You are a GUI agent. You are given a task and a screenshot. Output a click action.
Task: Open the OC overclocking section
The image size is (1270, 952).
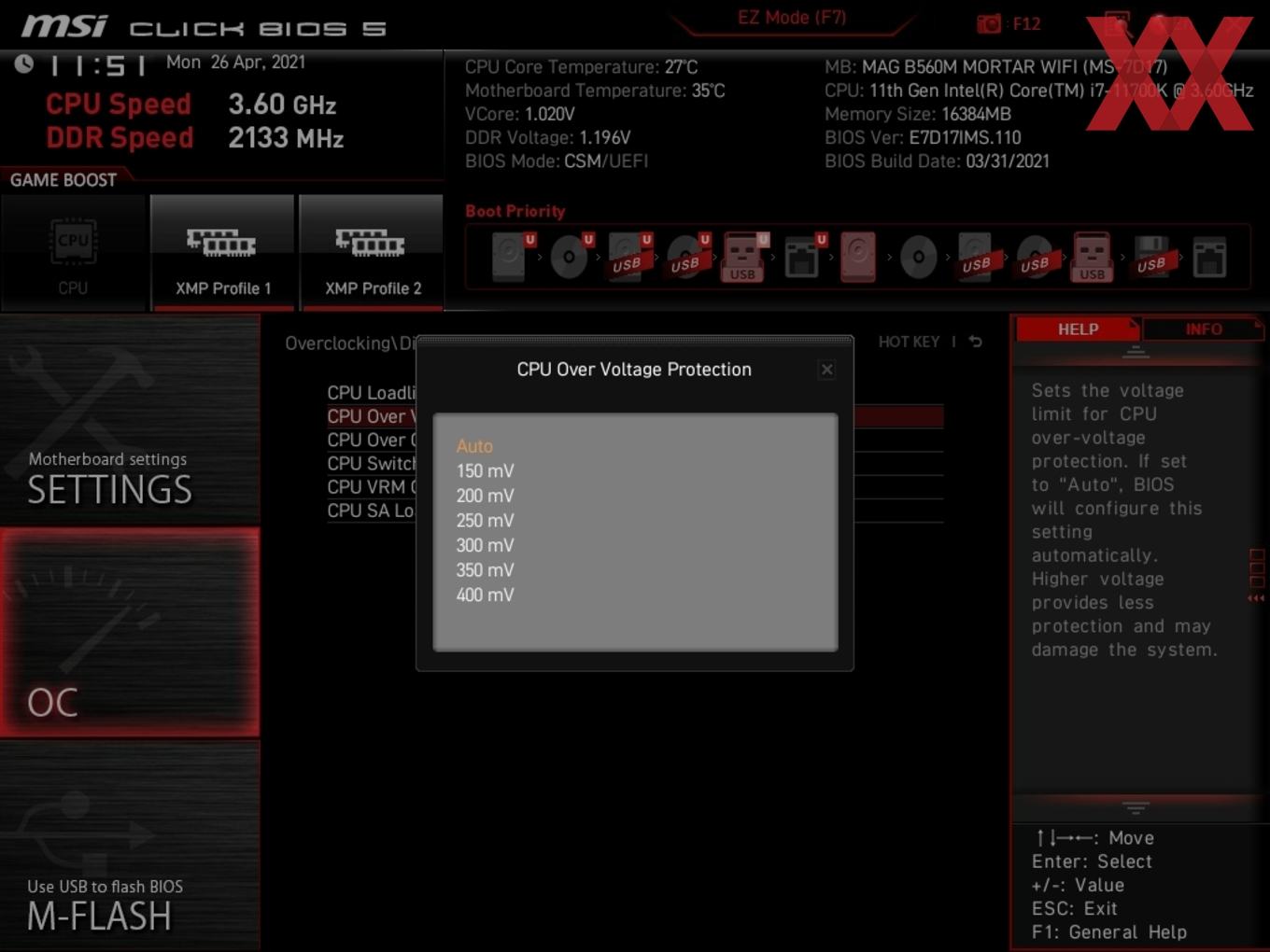130,633
